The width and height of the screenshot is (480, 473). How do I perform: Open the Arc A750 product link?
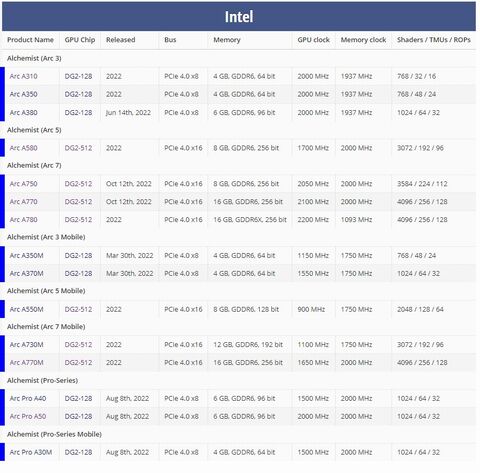coord(23,184)
